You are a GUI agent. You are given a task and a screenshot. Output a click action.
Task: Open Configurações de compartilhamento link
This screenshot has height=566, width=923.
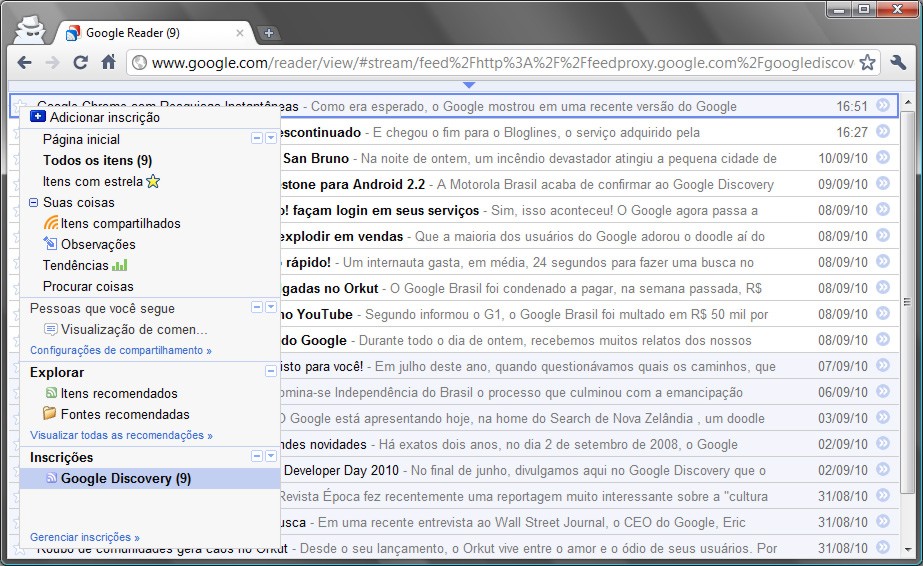click(x=121, y=350)
